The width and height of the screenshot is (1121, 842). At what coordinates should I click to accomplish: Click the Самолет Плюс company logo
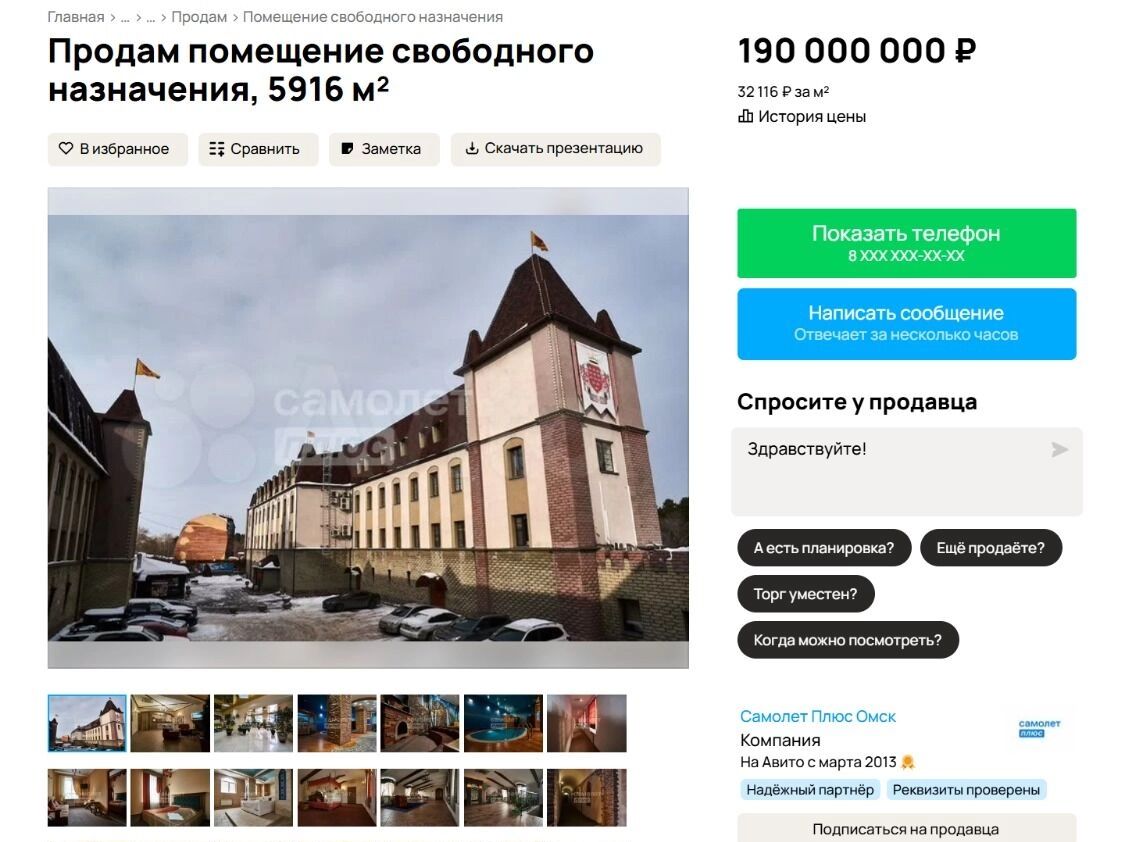1039,728
